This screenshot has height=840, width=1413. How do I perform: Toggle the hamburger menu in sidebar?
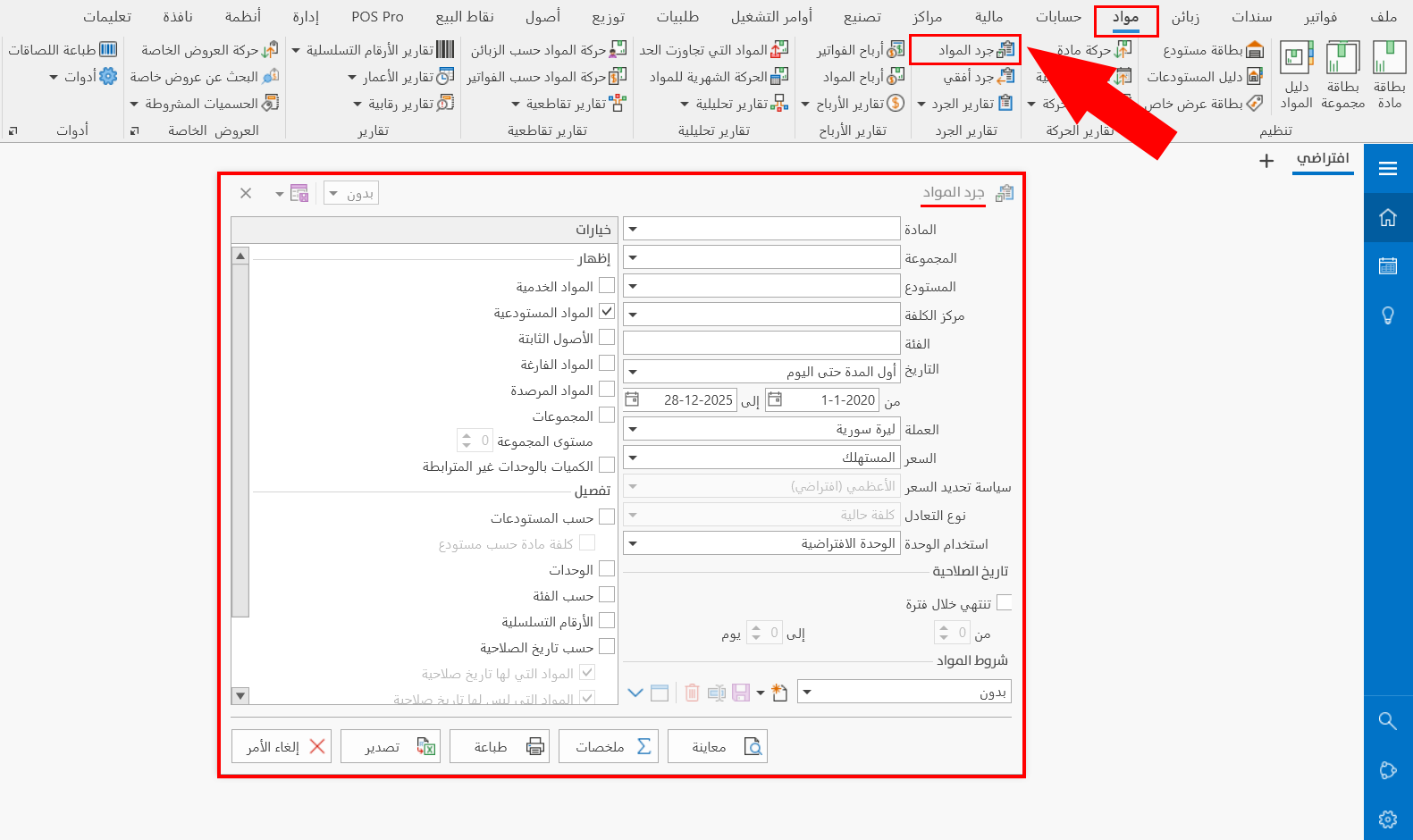(x=1388, y=168)
